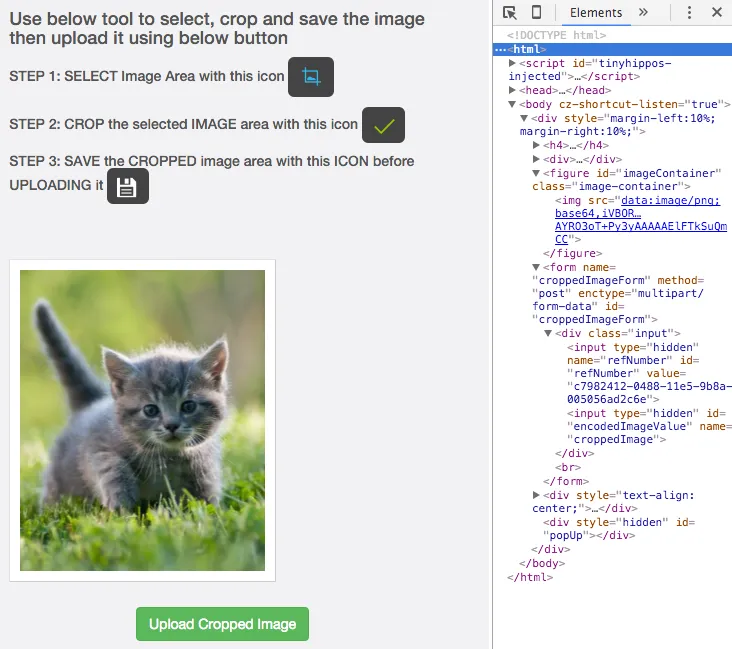The width and height of the screenshot is (732, 649).
Task: Click the crop select area icon
Action: 311,77
